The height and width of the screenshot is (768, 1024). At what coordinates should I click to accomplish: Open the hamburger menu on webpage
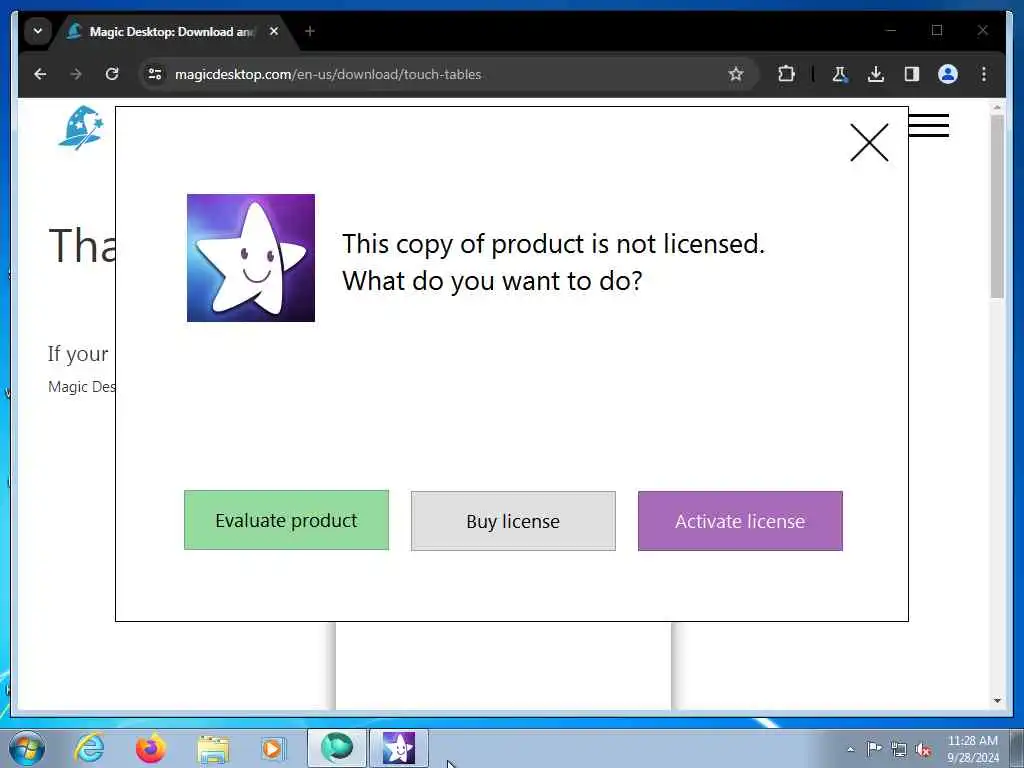pyautogui.click(x=929, y=125)
